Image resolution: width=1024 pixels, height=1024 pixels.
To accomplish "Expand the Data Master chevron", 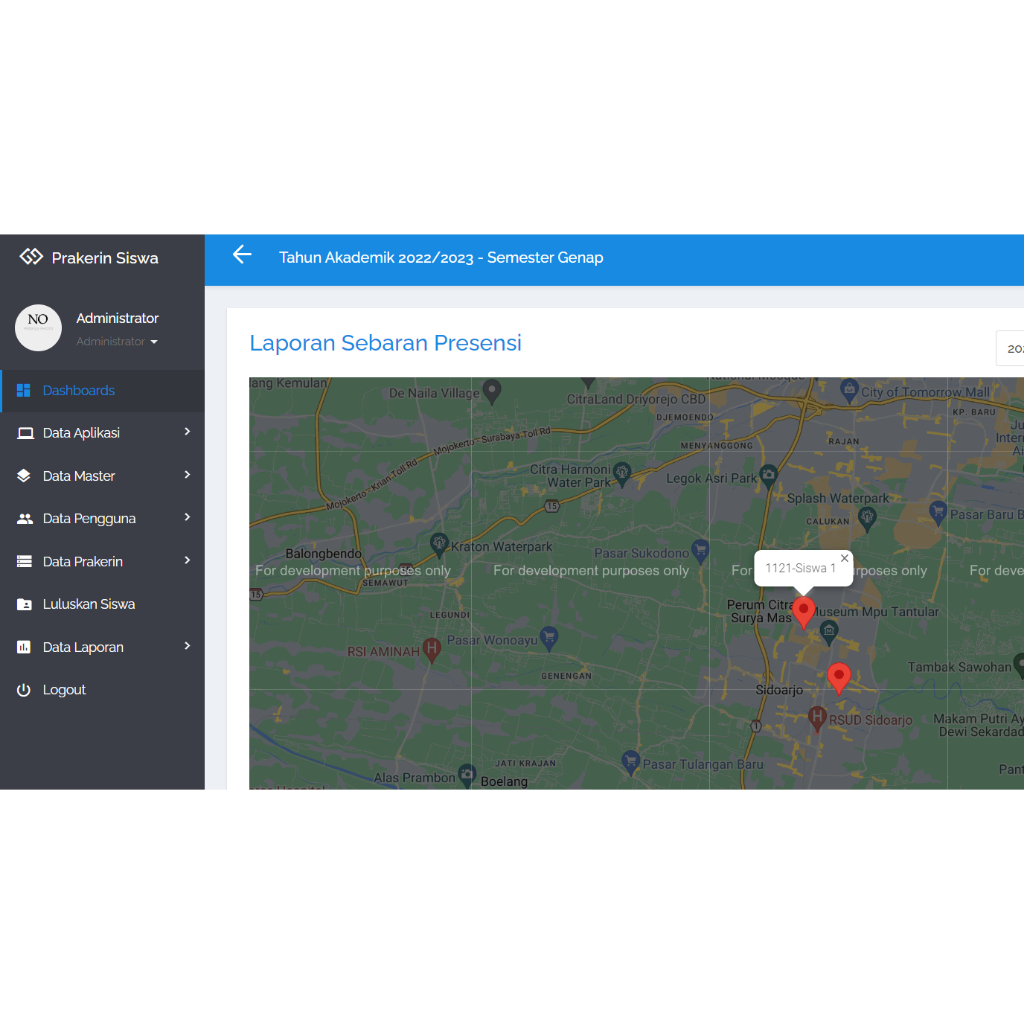I will [x=187, y=475].
